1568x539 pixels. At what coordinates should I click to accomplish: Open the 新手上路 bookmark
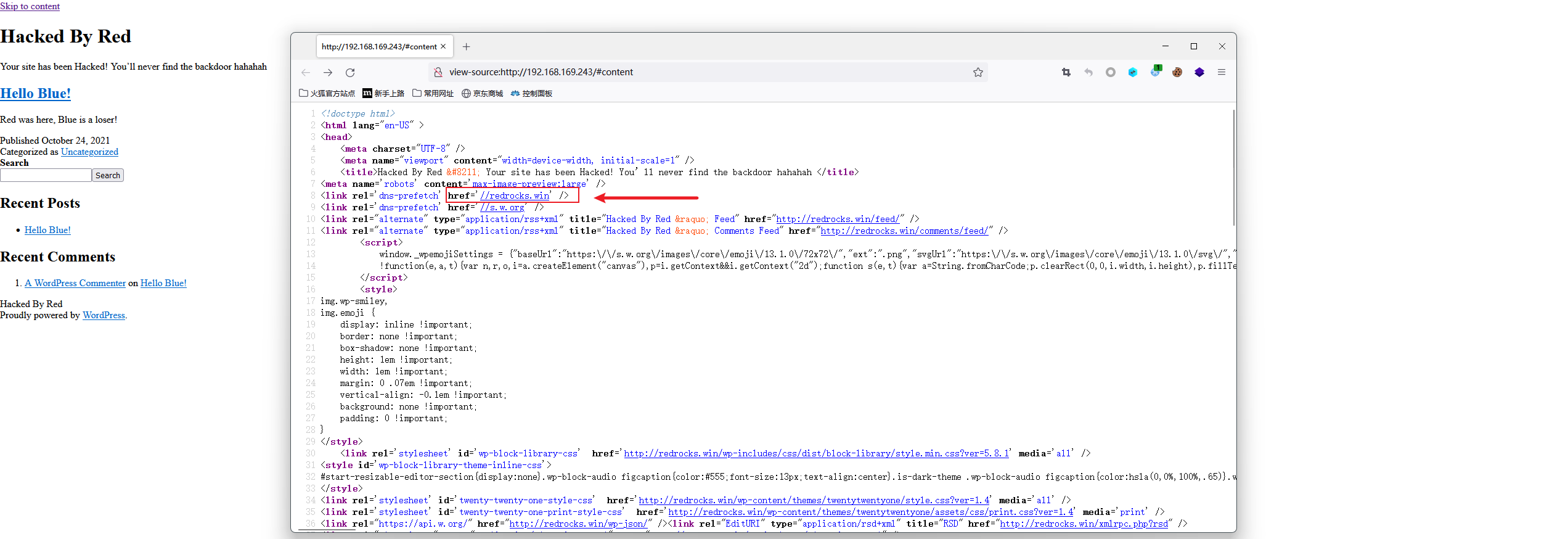point(383,94)
